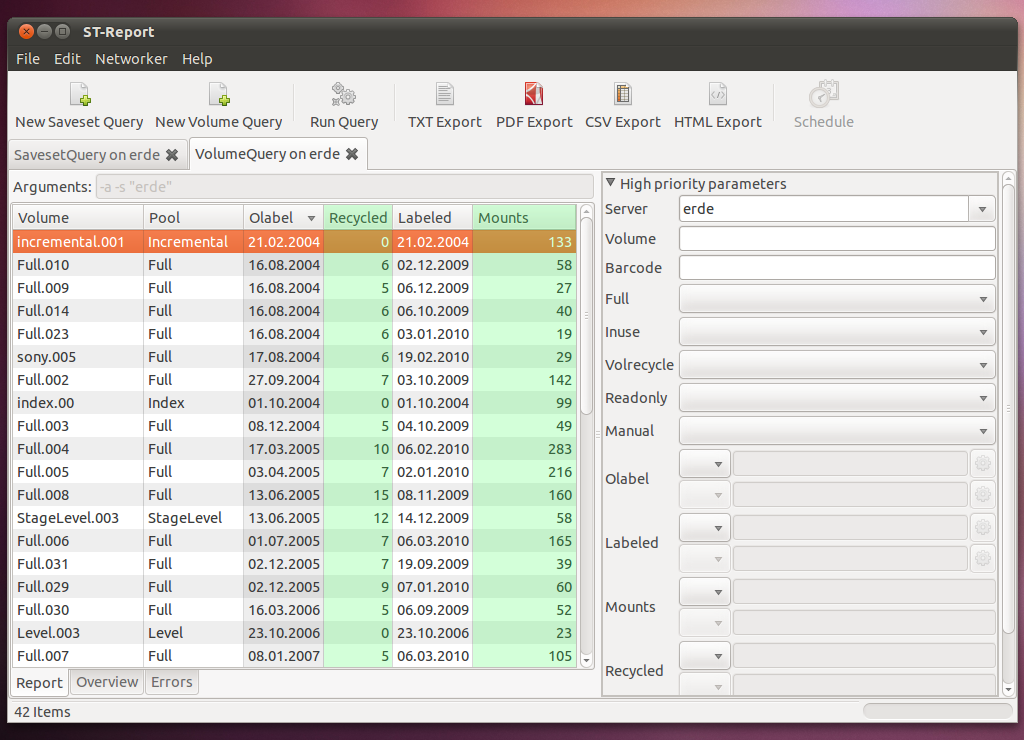Click the gear icon beside upper Labeled field
The width and height of the screenshot is (1024, 740).
click(982, 527)
